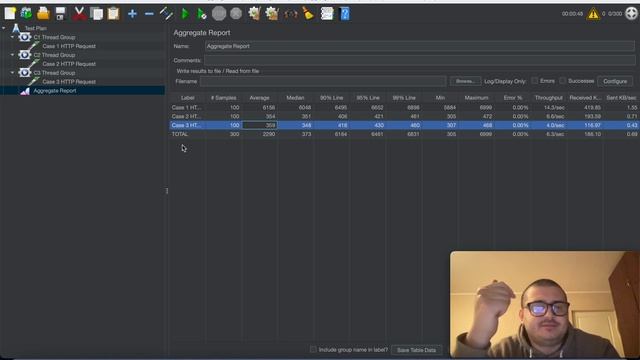
Task: Enable the Errors checkbox
Action: 535,81
